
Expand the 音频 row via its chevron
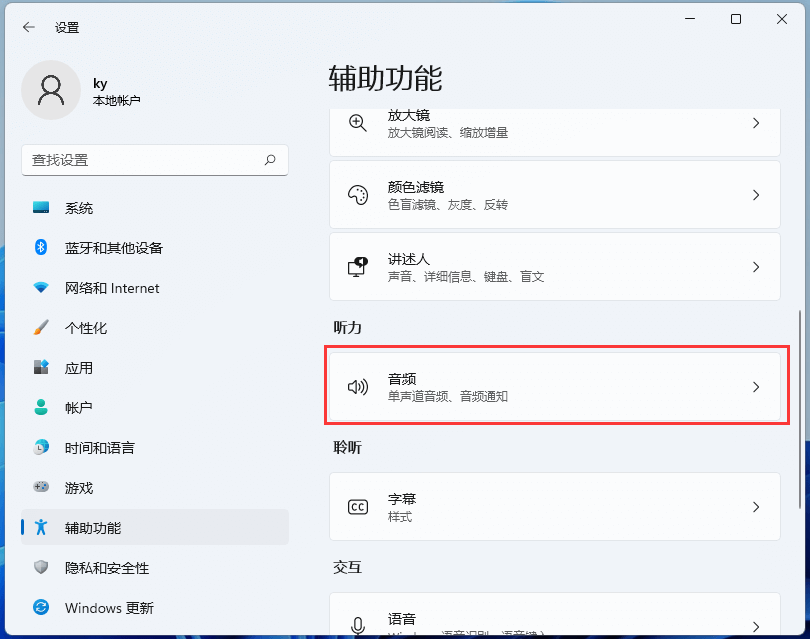pyautogui.click(x=757, y=386)
